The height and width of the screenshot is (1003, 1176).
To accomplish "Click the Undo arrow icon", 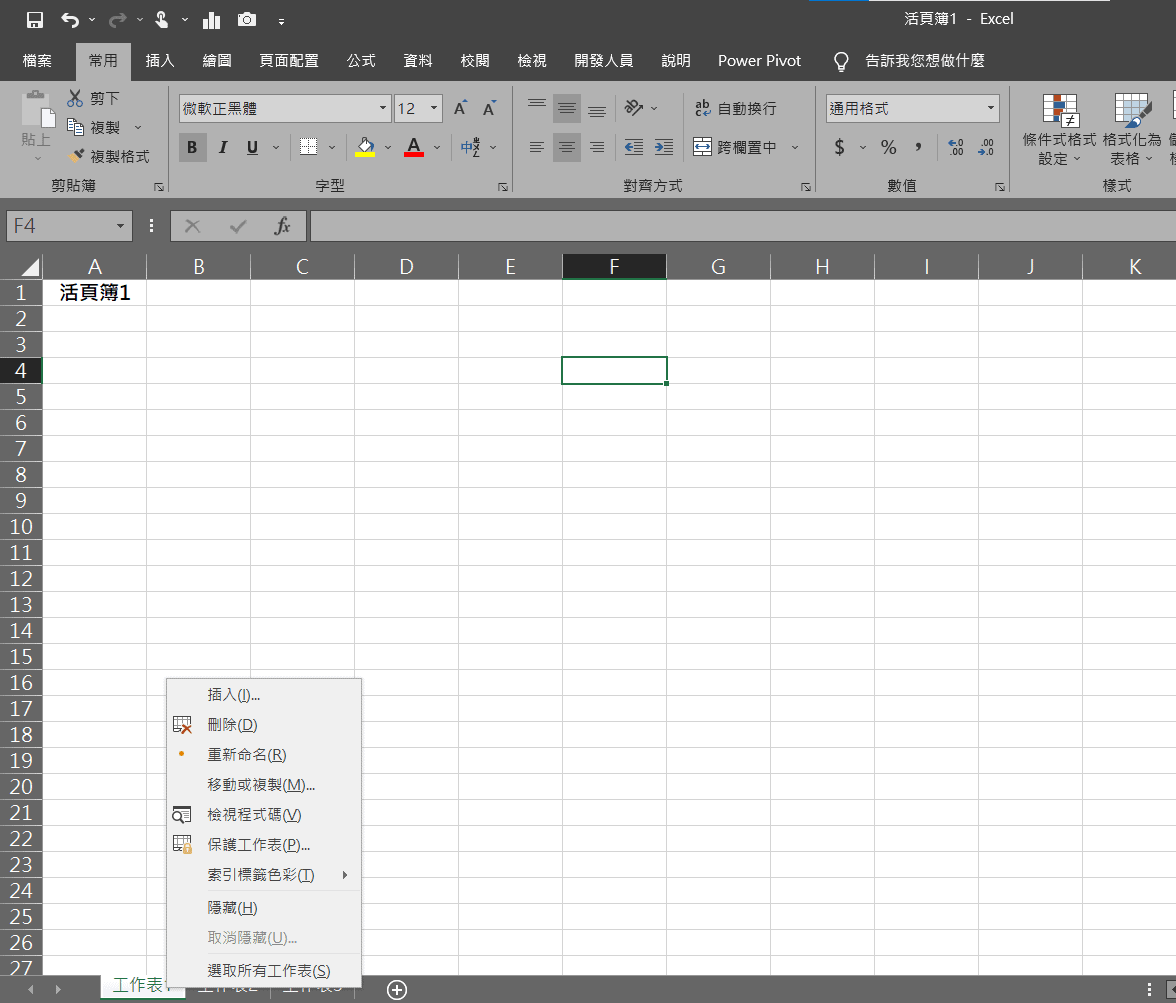I will [x=70, y=20].
